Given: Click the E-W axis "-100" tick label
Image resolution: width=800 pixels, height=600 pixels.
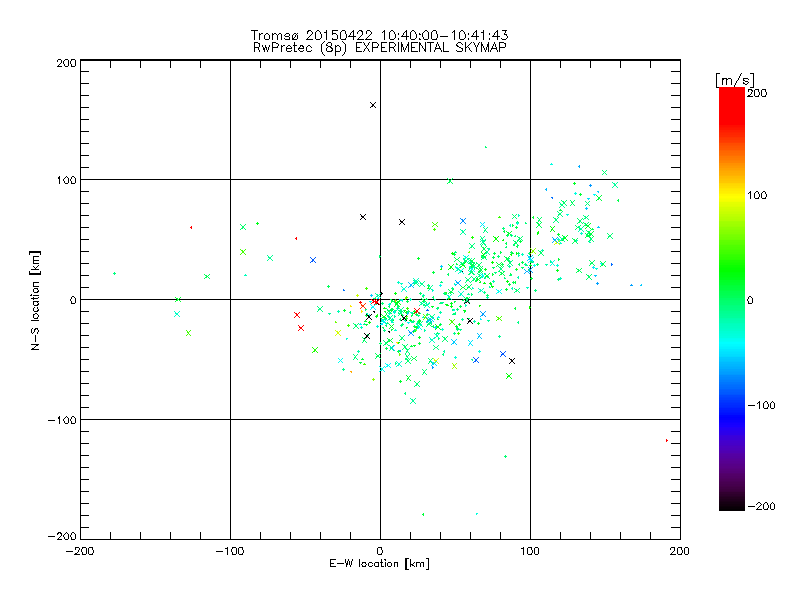Looking at the screenshot, I should click(230, 551).
